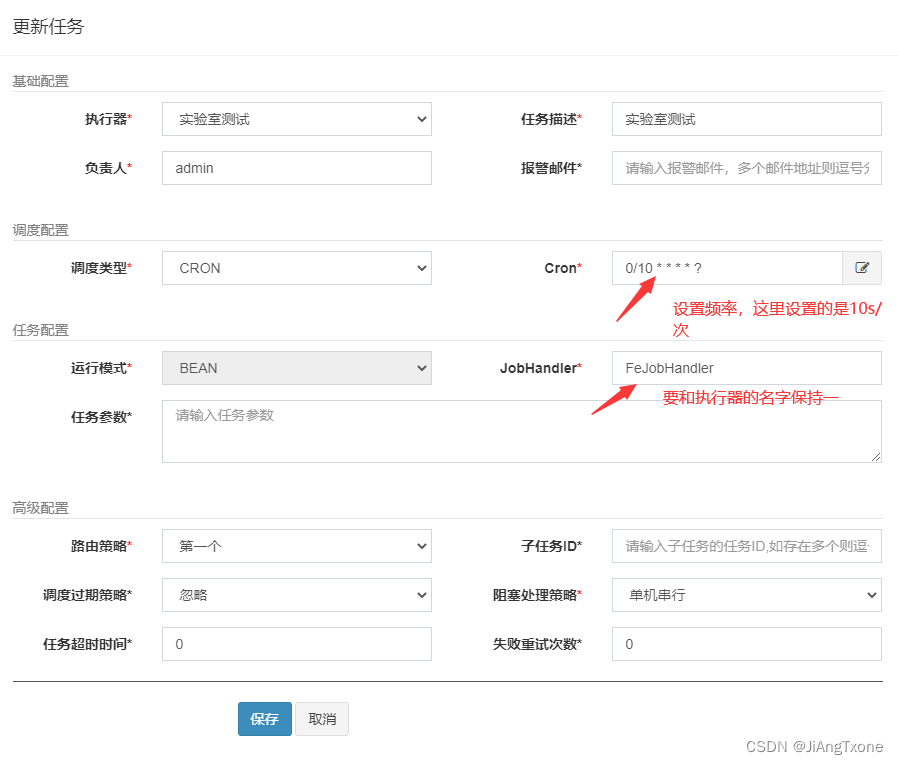
Task: Click the JobHandler field label
Action: click(x=541, y=368)
